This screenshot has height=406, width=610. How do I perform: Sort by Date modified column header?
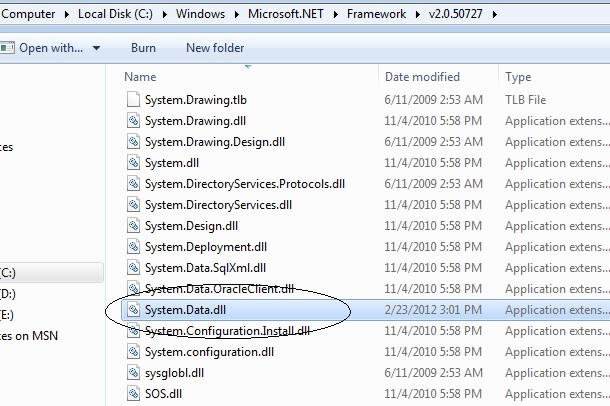pyautogui.click(x=423, y=77)
